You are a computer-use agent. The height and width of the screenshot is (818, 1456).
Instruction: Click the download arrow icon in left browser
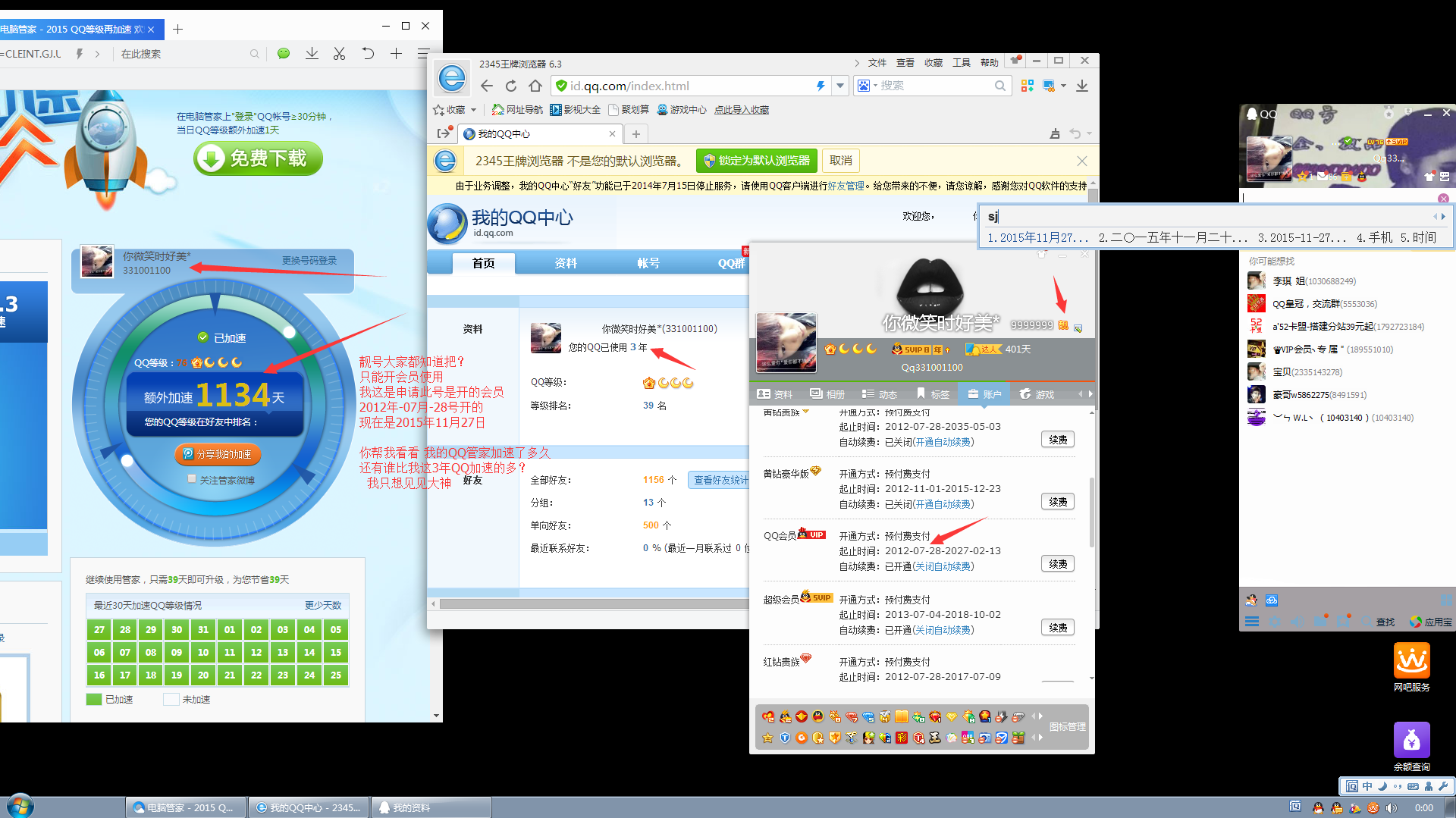(x=312, y=54)
